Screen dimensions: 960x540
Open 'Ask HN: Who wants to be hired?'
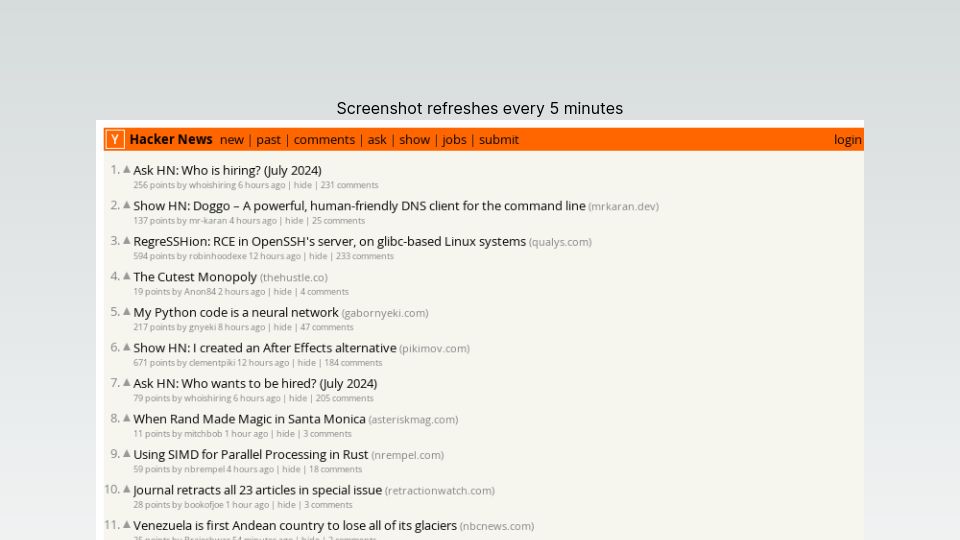(x=255, y=383)
